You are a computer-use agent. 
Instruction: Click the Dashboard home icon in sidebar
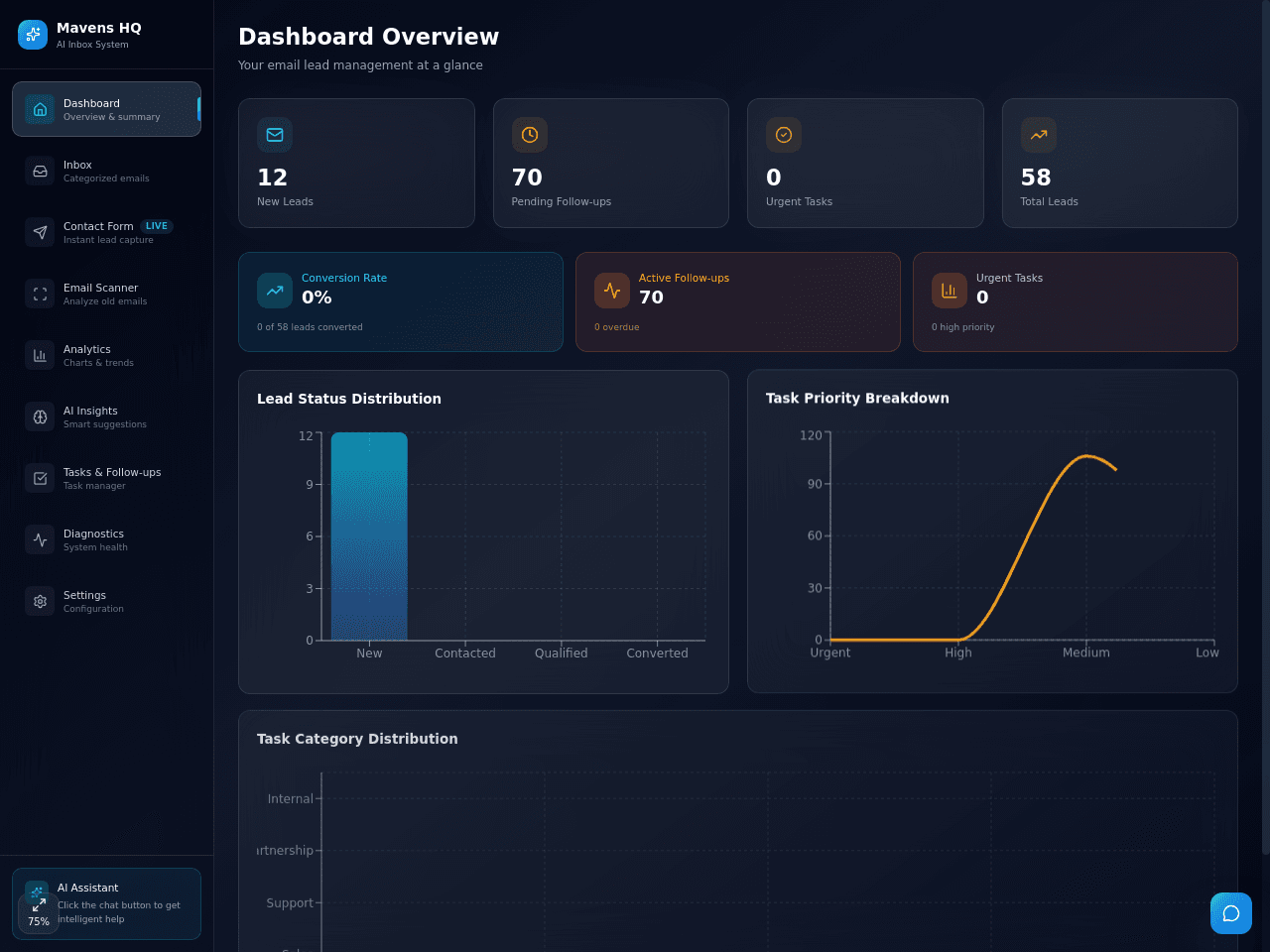click(40, 109)
